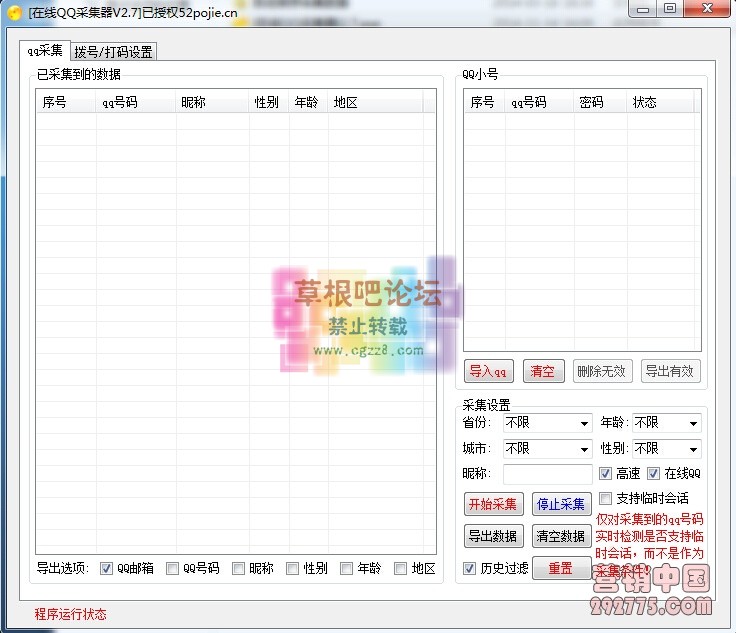The width and height of the screenshot is (736, 633).
Task: Click qq号码 column header in QQ小号 list
Action: tap(539, 102)
